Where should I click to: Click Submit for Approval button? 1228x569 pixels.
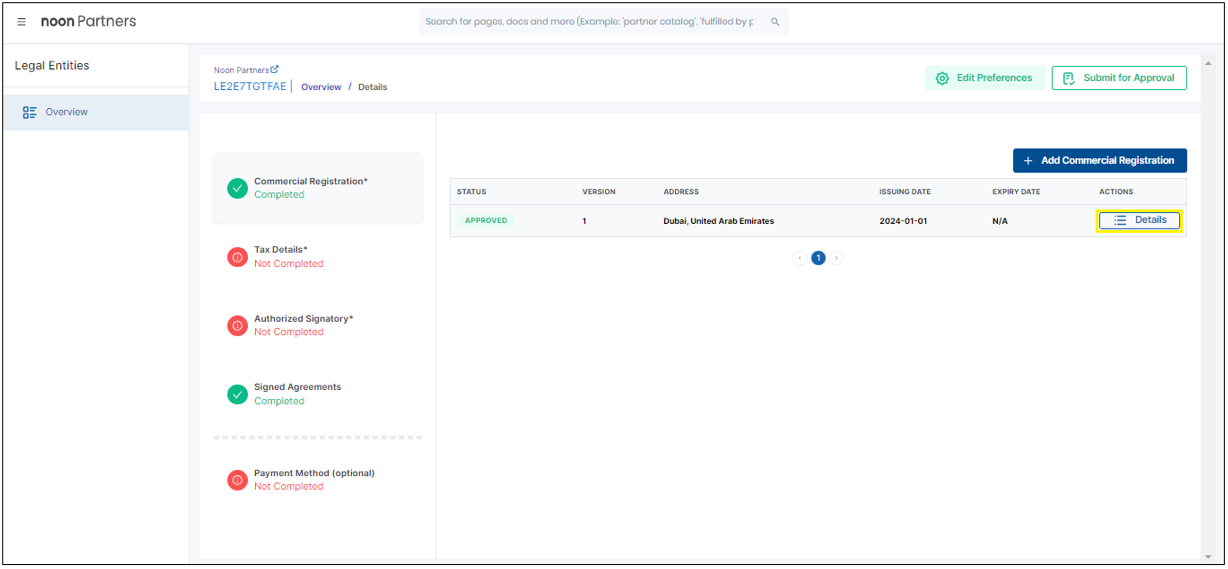[1119, 78]
